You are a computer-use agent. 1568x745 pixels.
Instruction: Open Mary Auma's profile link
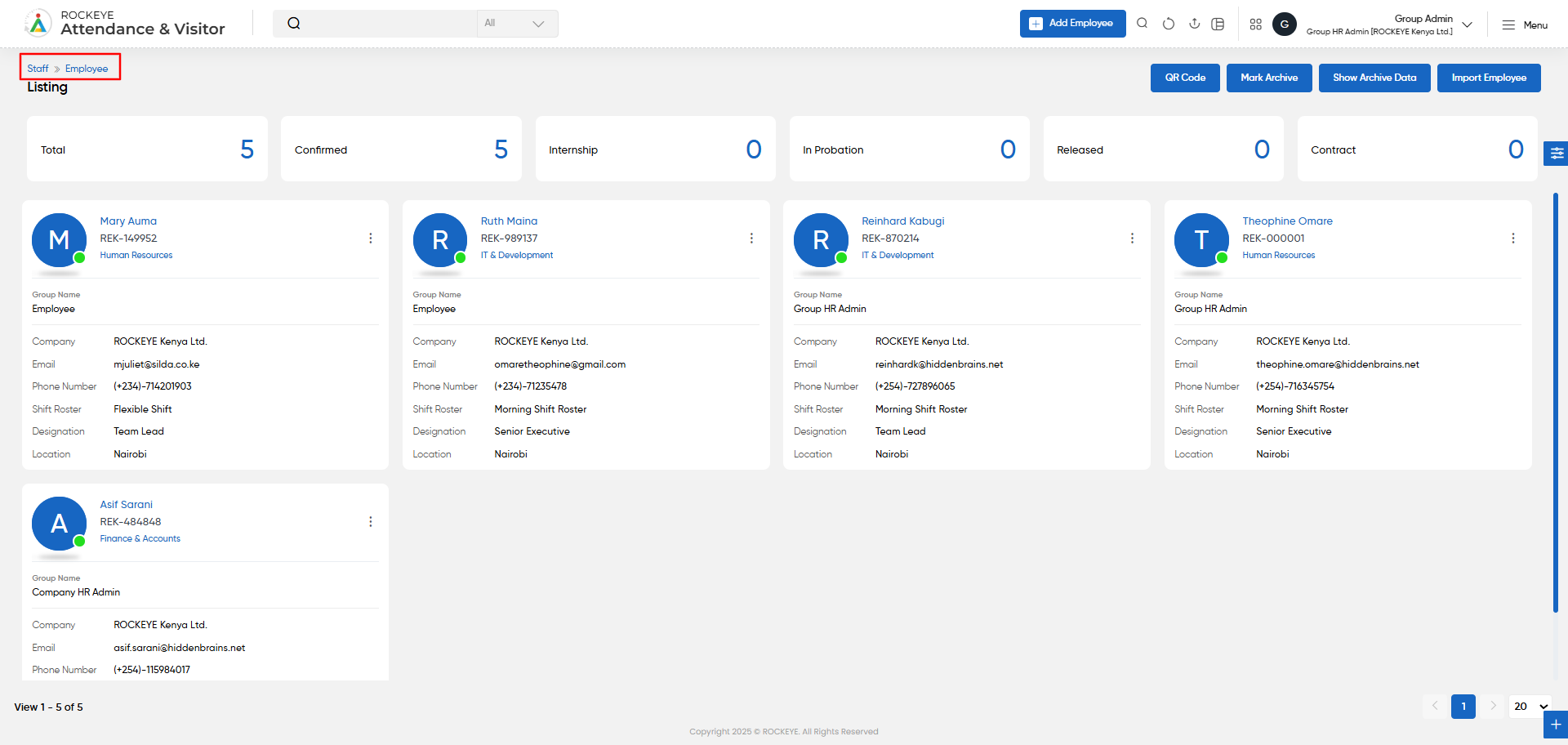click(128, 221)
